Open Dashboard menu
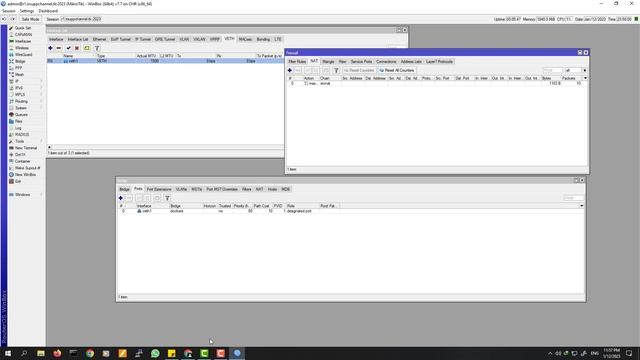640x360 pixels. [x=48, y=11]
